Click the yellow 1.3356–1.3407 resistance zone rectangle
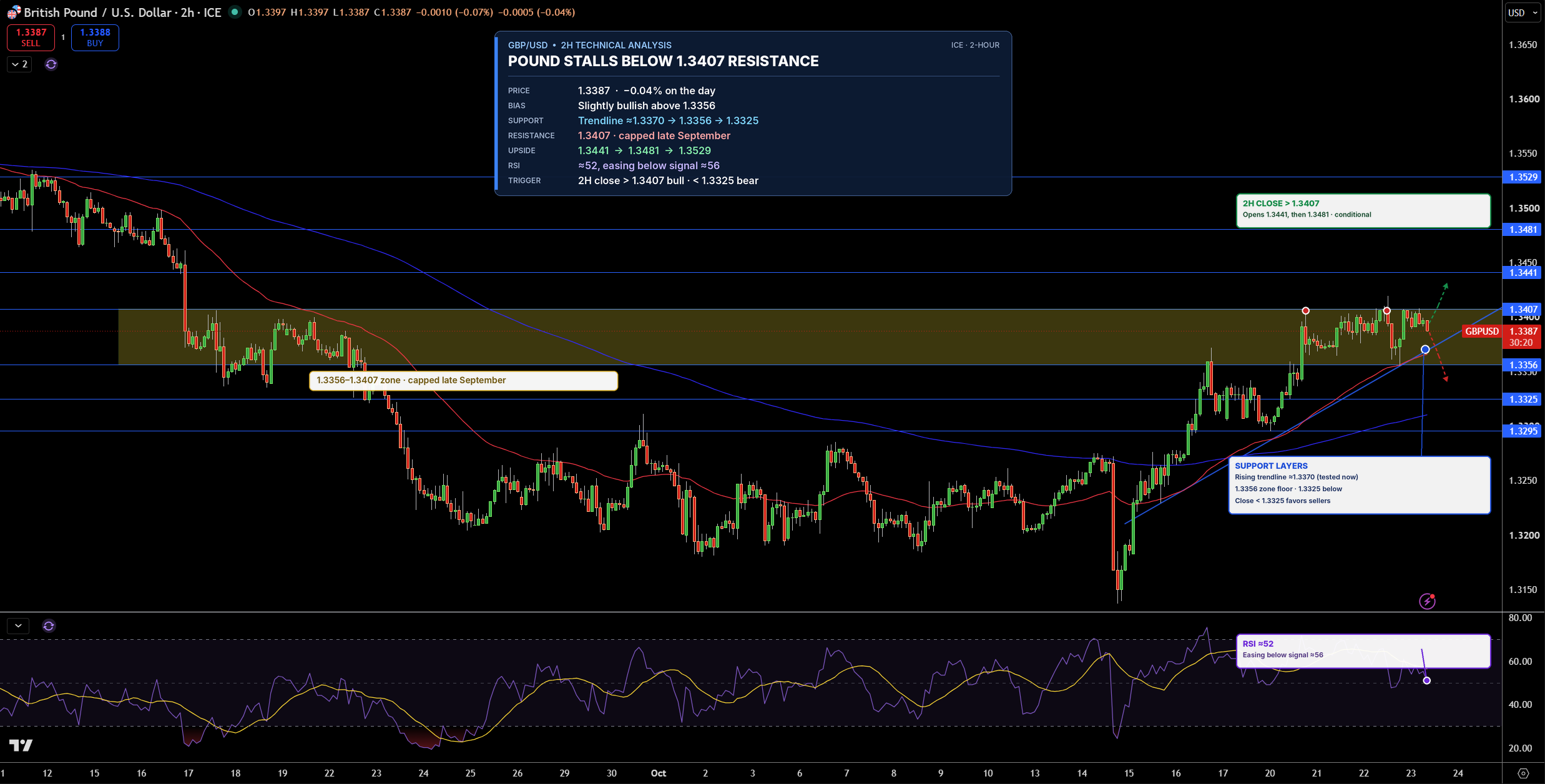This screenshot has width=1545, height=784. 809,337
